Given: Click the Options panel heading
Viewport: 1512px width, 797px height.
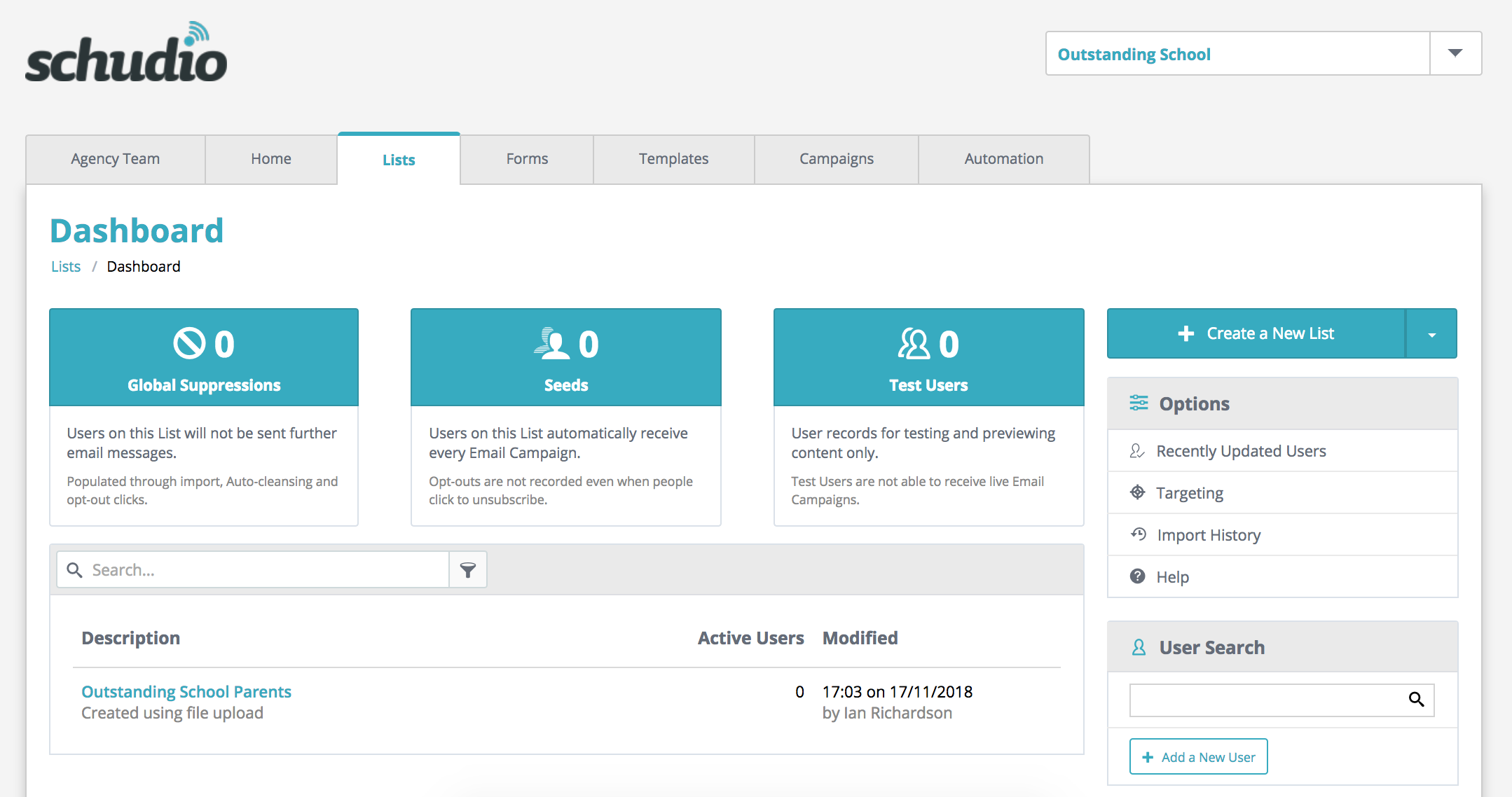Looking at the screenshot, I should coord(1194,404).
